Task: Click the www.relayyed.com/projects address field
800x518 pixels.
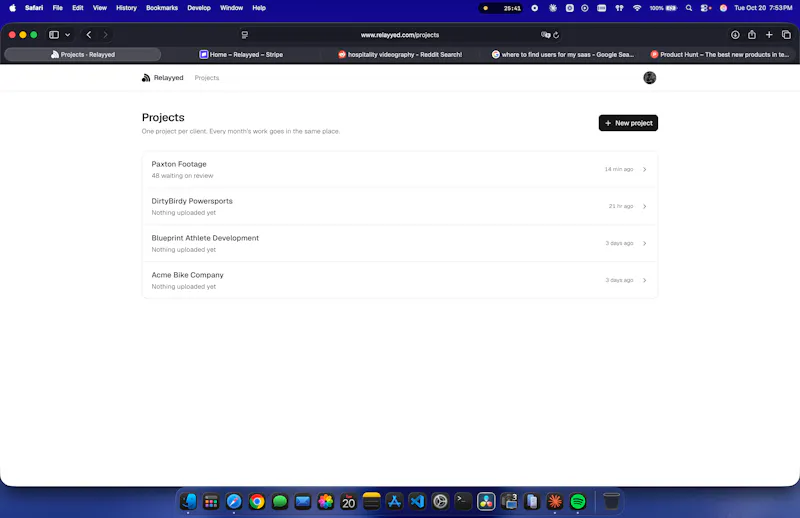Action: (399, 35)
